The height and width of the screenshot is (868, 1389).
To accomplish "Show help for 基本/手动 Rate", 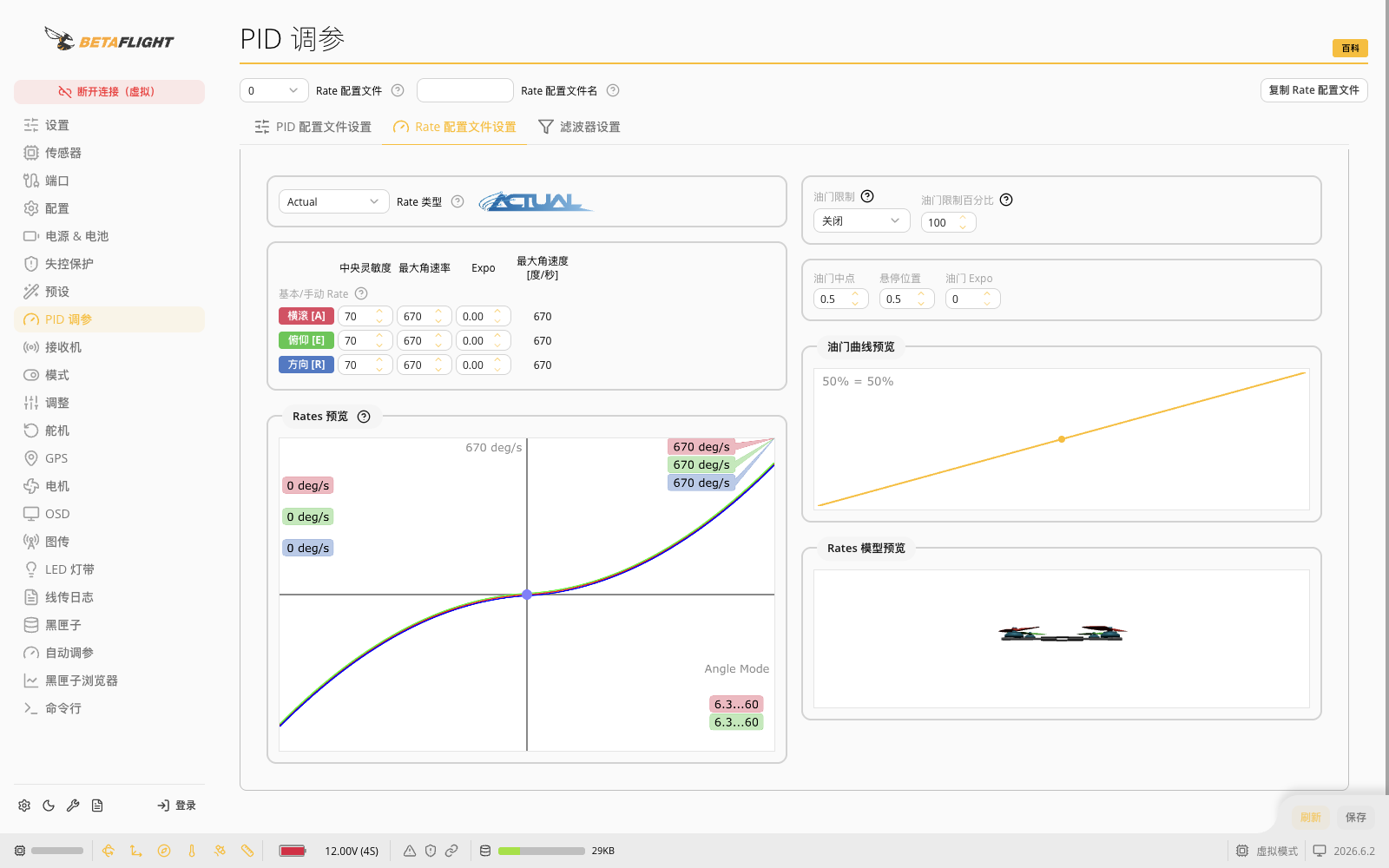I will click(x=361, y=293).
